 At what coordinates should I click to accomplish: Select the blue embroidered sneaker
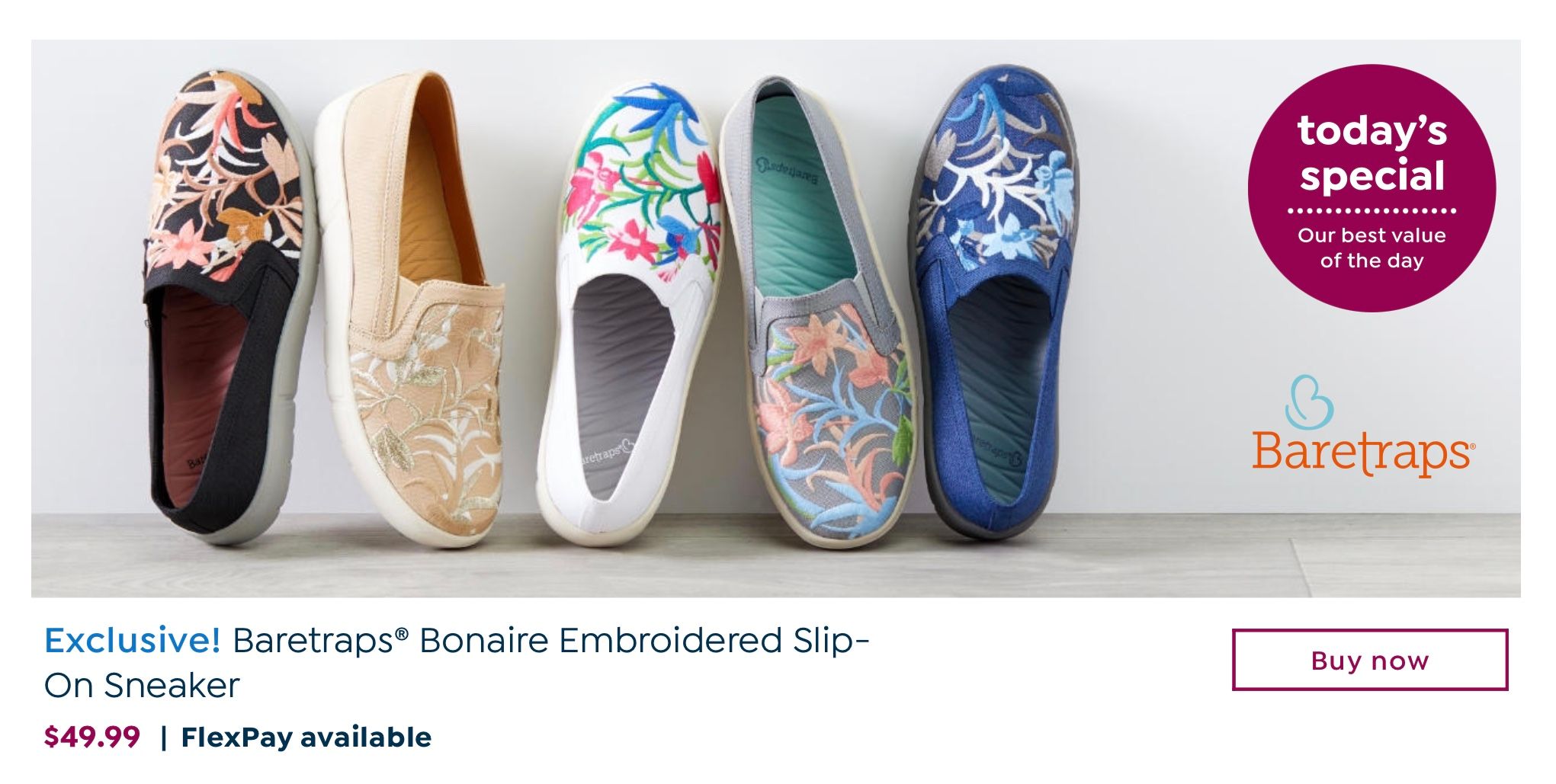pyautogui.click(x=991, y=301)
